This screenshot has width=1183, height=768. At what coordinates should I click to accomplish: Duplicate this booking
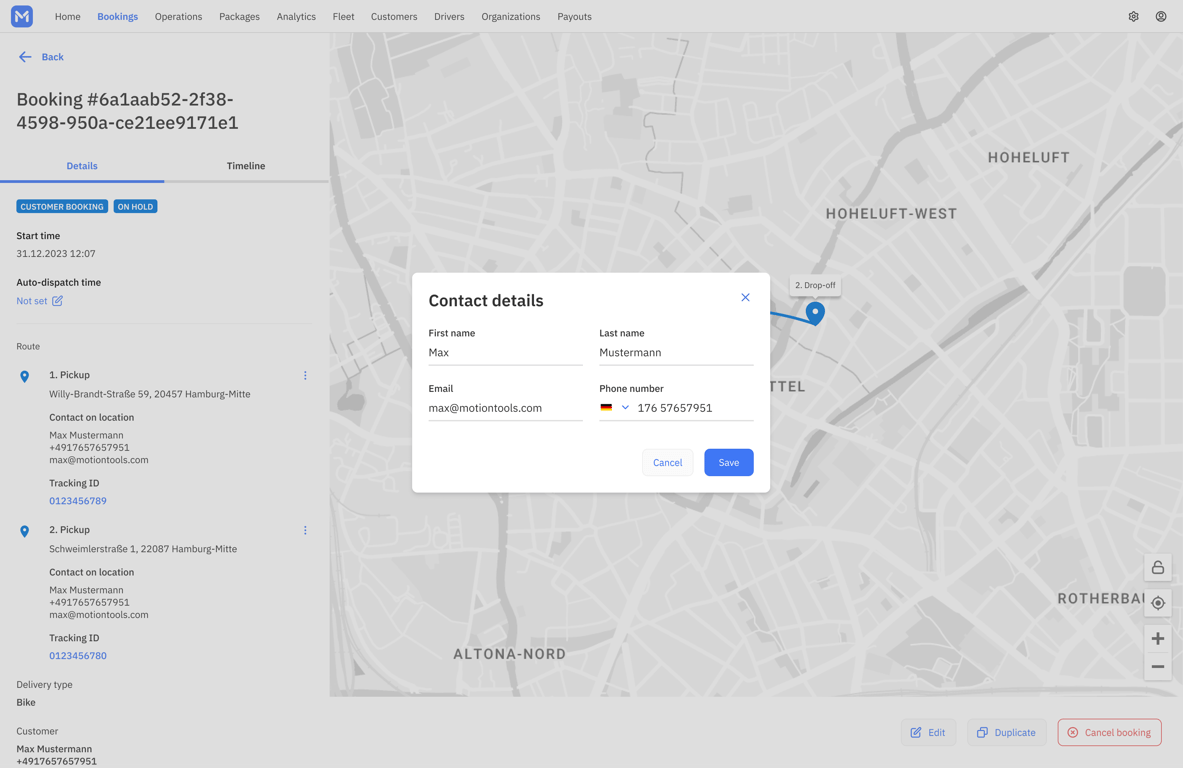pyautogui.click(x=1006, y=733)
